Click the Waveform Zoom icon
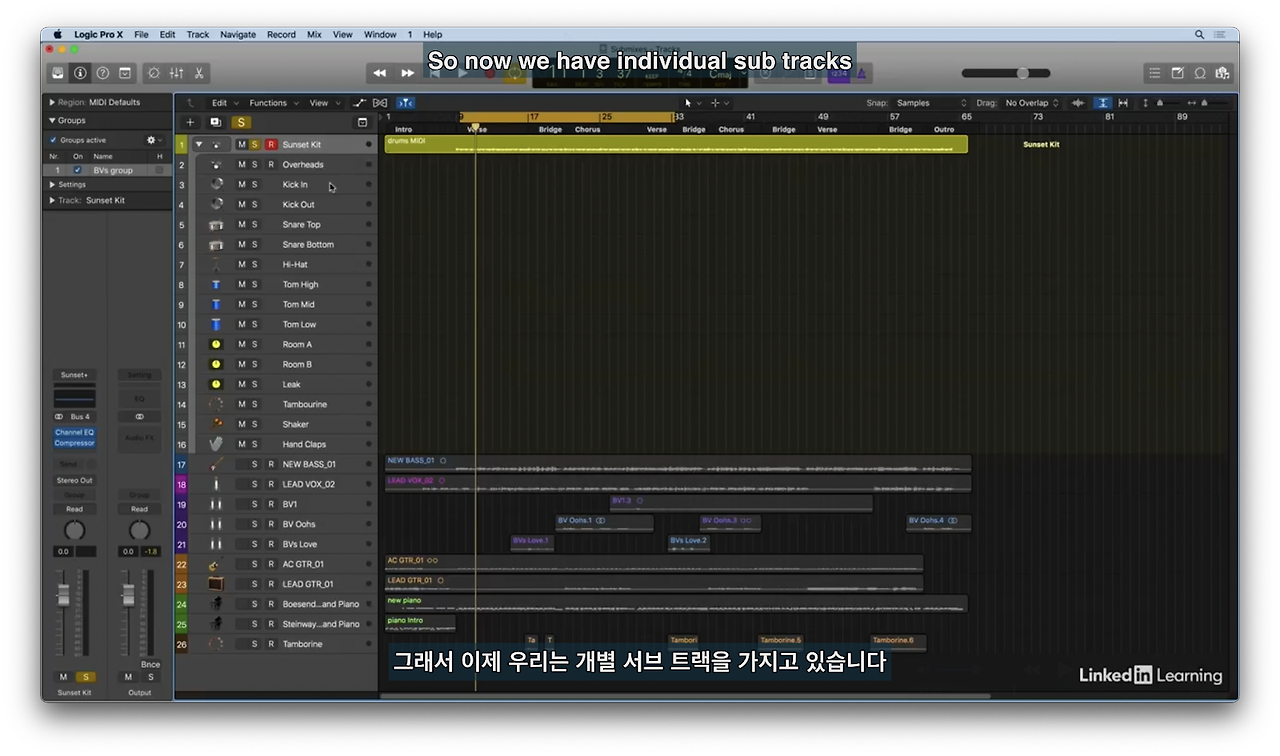Screen dimensions: 1280x756 point(1078,103)
